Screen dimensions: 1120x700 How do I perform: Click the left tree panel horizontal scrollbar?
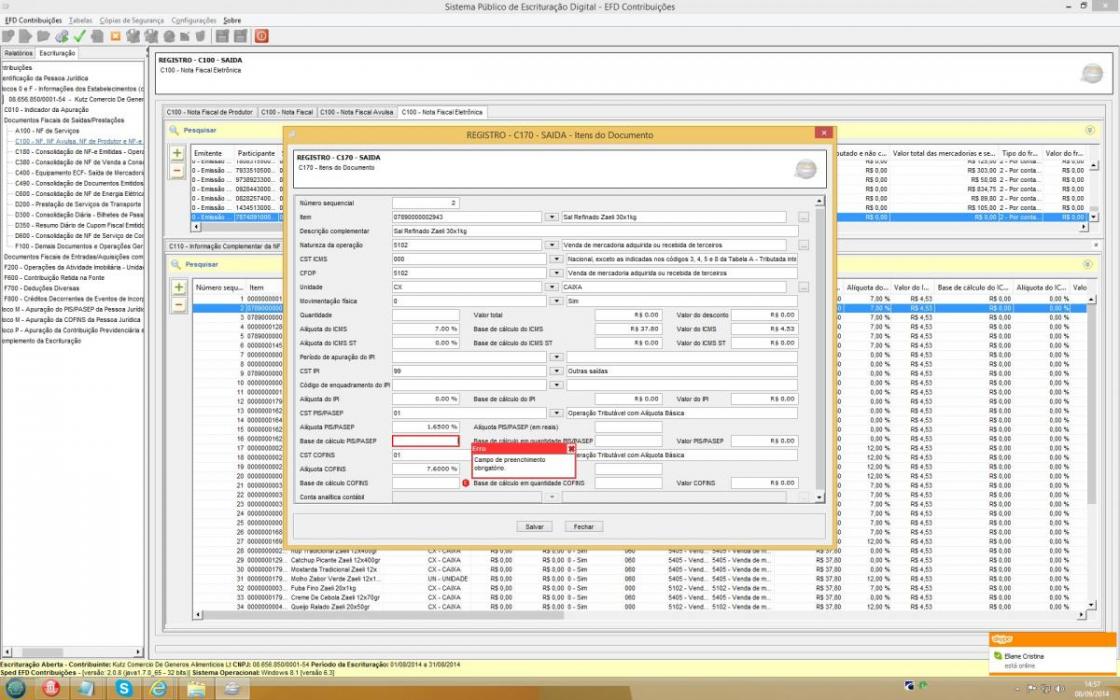tap(73, 652)
